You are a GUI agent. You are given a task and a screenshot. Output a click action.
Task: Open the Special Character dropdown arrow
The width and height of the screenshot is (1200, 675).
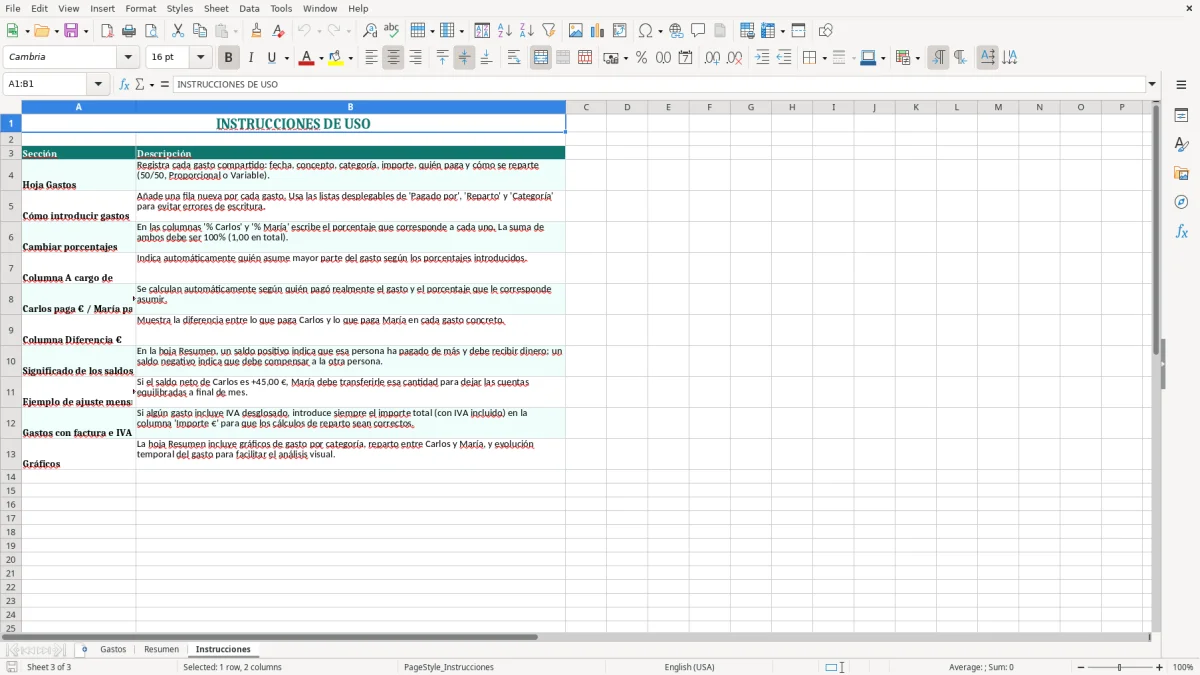click(661, 31)
